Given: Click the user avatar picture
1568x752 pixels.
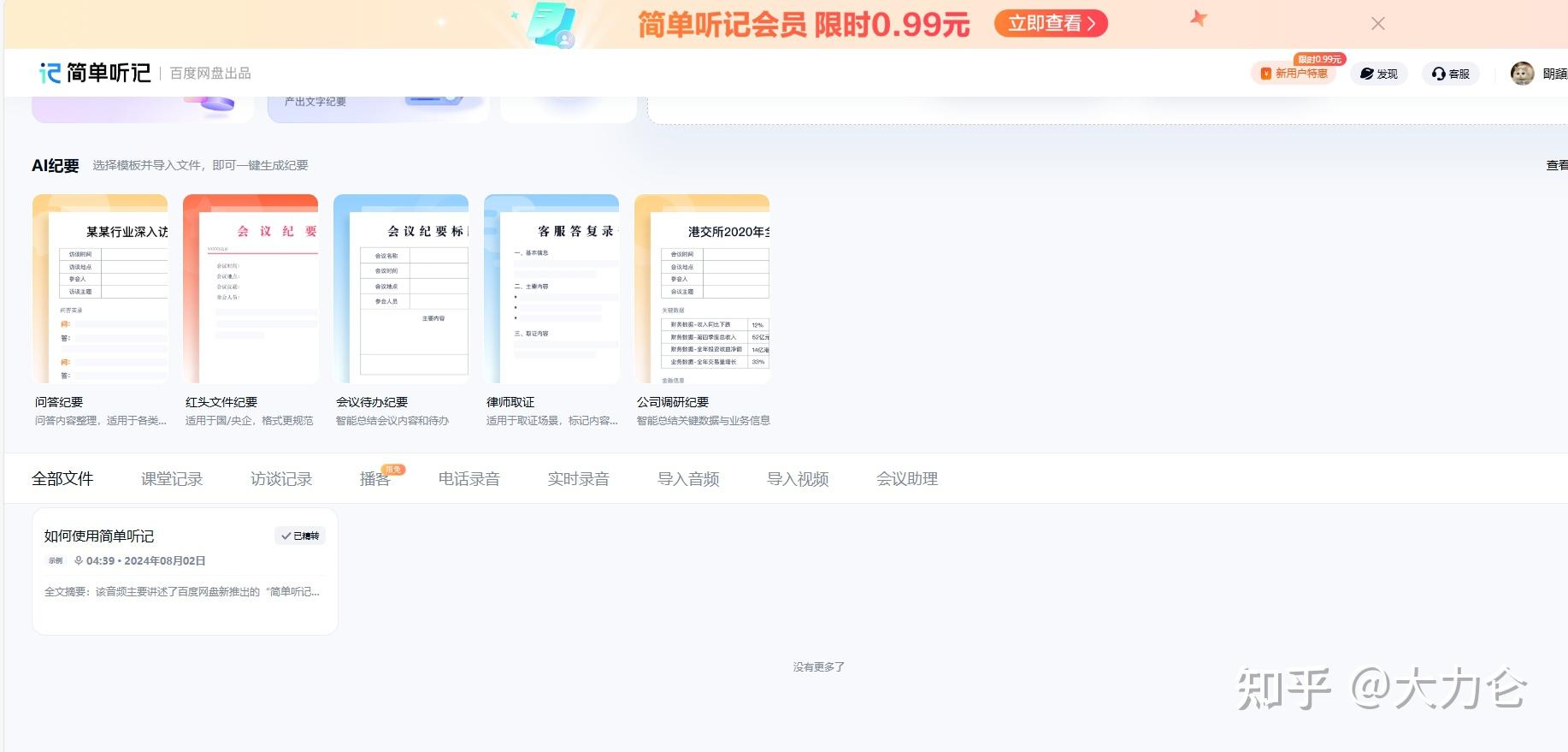Looking at the screenshot, I should click(x=1522, y=74).
